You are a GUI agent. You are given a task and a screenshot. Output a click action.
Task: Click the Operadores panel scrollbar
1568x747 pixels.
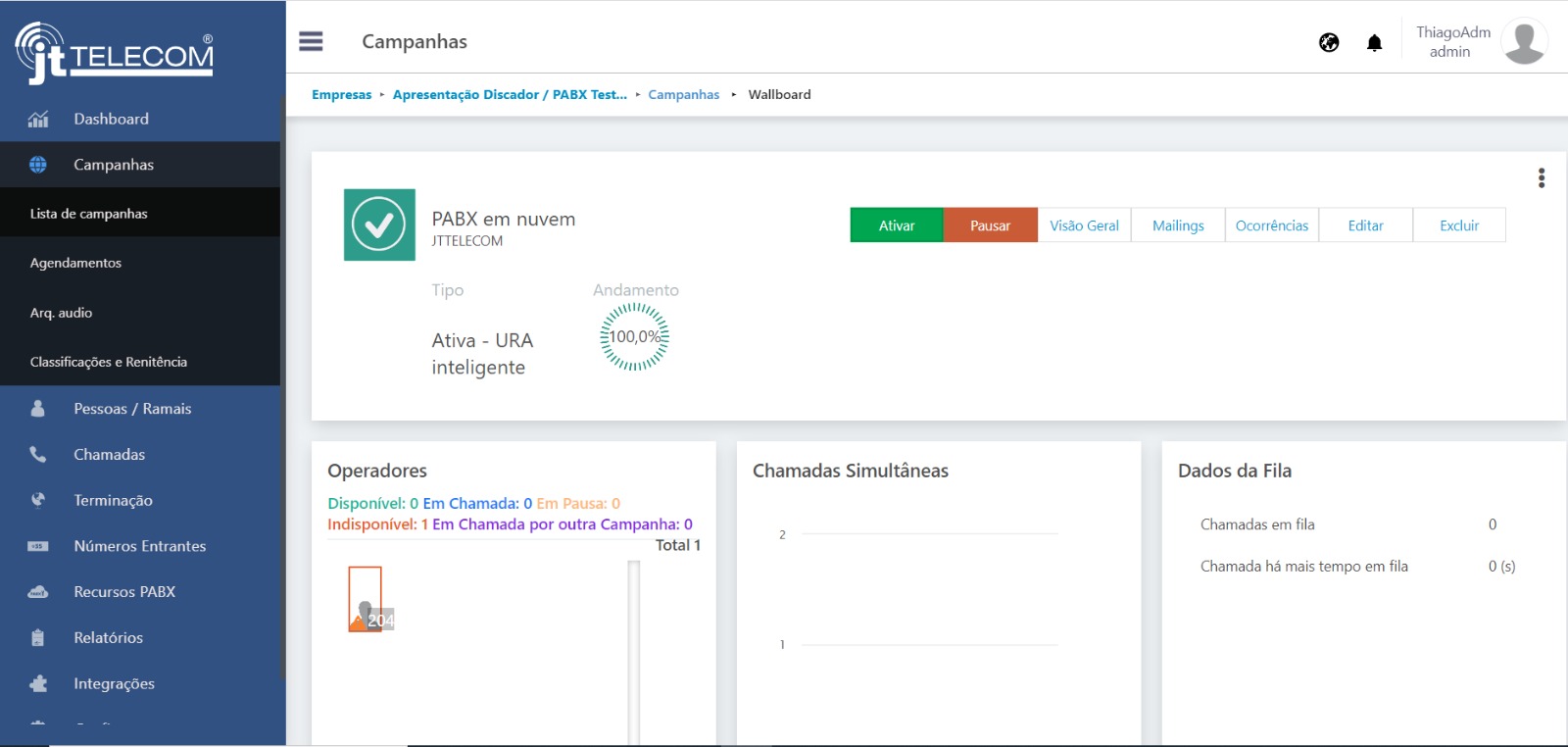pyautogui.click(x=634, y=653)
